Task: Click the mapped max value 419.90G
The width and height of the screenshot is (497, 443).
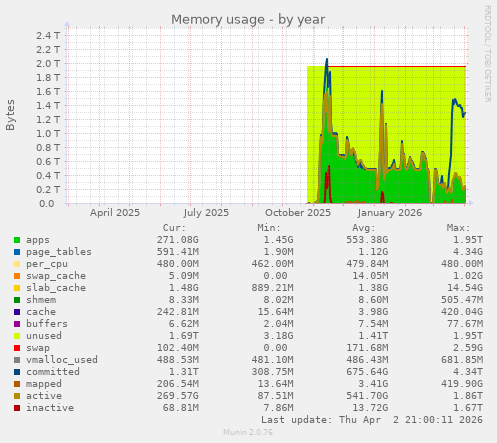Action: (462, 384)
